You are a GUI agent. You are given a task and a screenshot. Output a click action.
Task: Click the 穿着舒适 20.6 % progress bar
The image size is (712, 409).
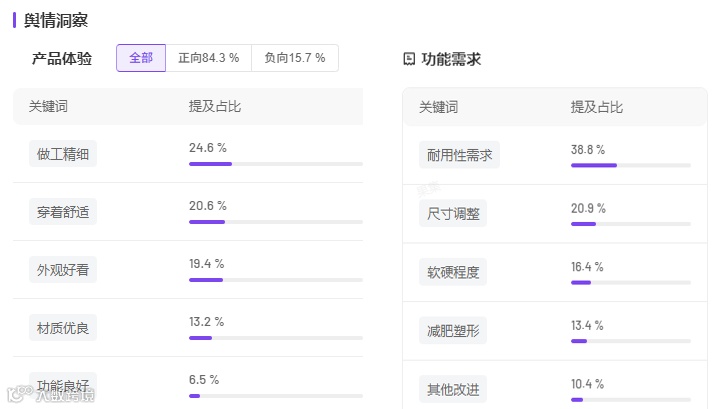[x=275, y=222]
